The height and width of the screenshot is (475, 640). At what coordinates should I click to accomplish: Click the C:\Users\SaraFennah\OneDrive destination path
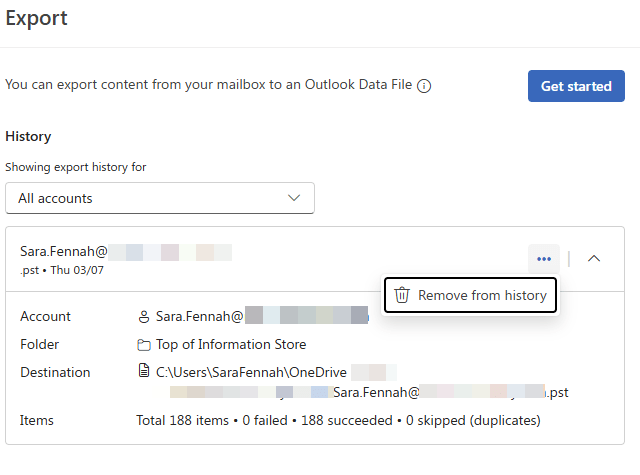[250, 372]
